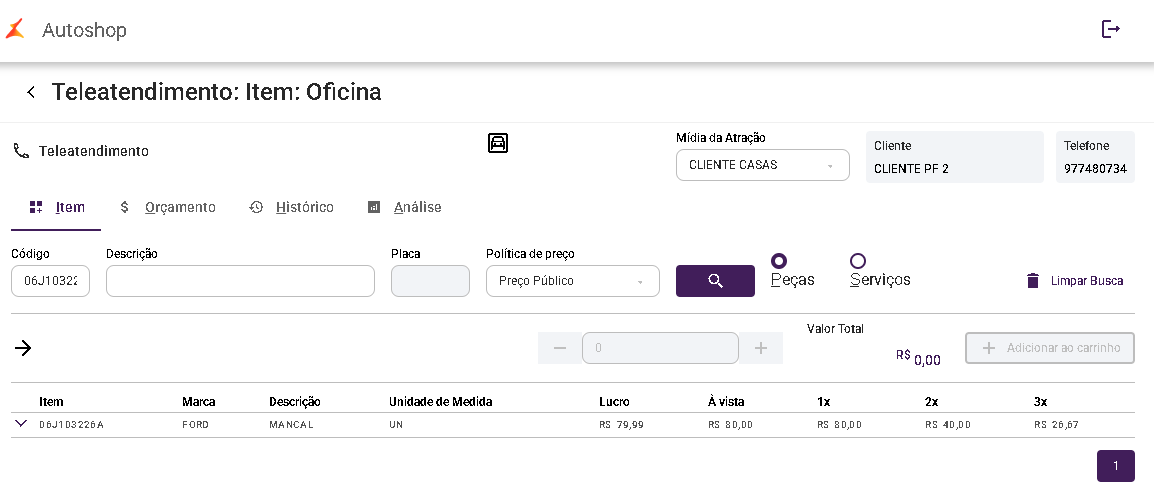Click the logout icon in header

click(x=1111, y=29)
